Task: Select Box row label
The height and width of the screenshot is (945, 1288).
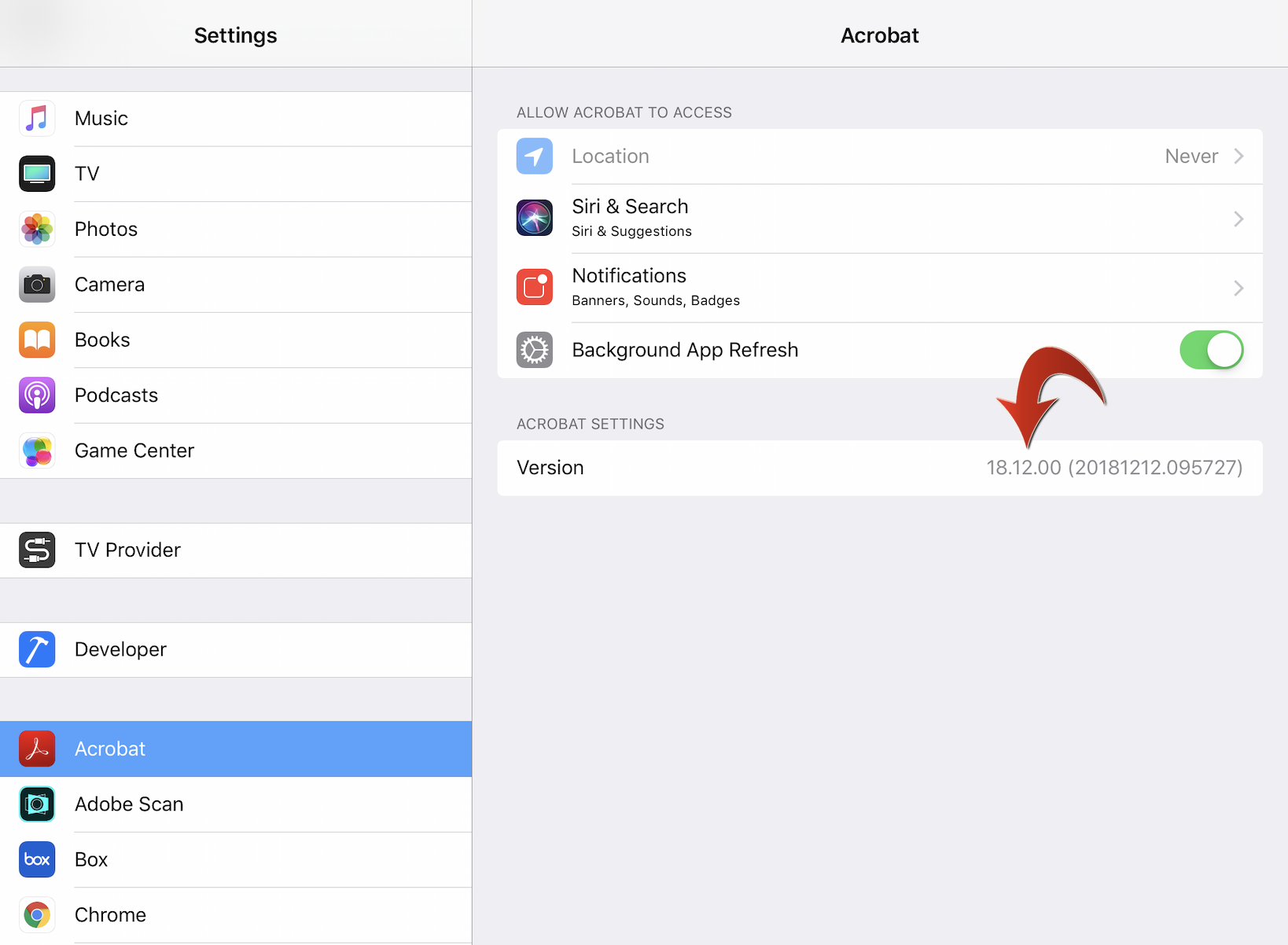Action: 91,860
